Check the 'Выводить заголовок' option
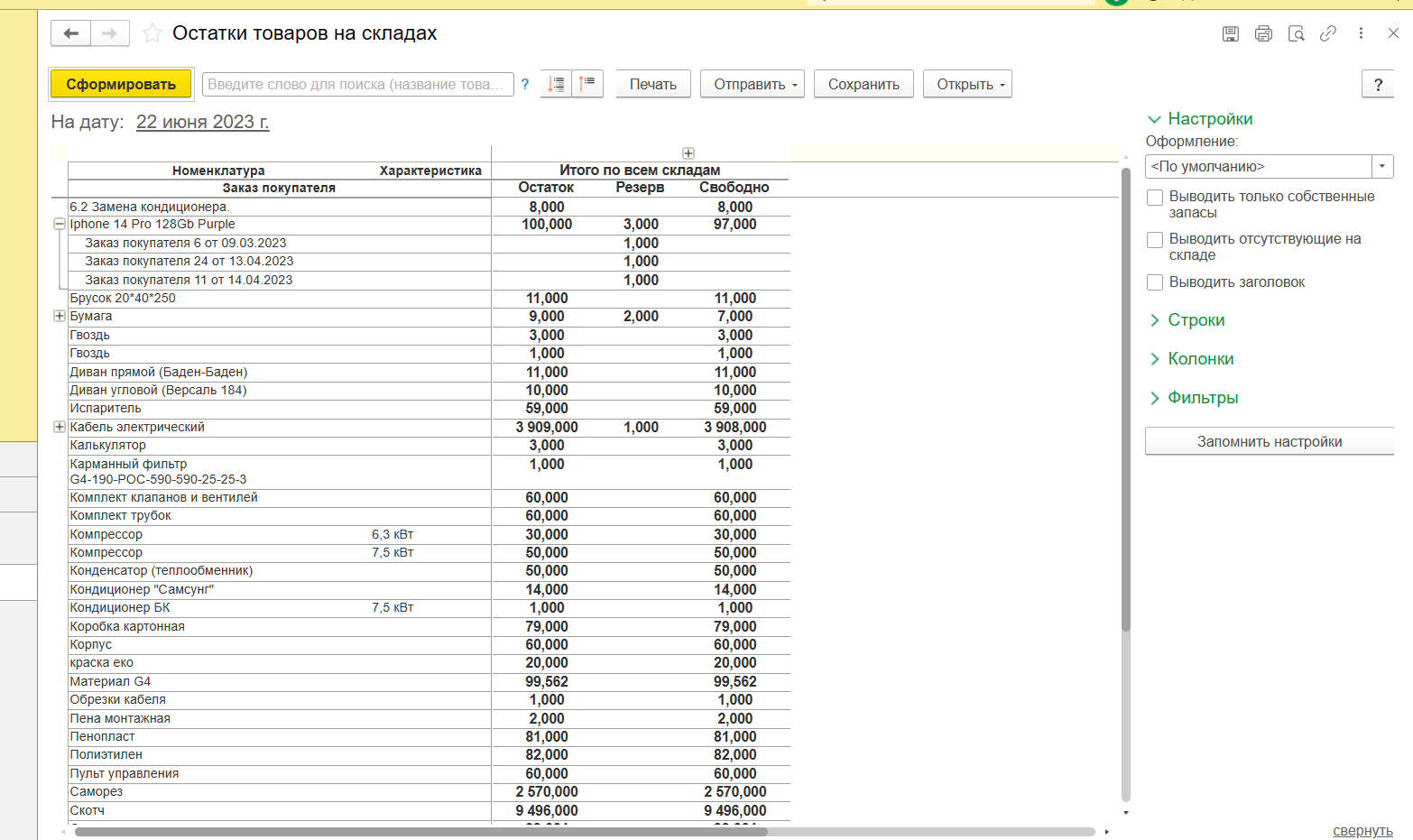 pyautogui.click(x=1155, y=282)
